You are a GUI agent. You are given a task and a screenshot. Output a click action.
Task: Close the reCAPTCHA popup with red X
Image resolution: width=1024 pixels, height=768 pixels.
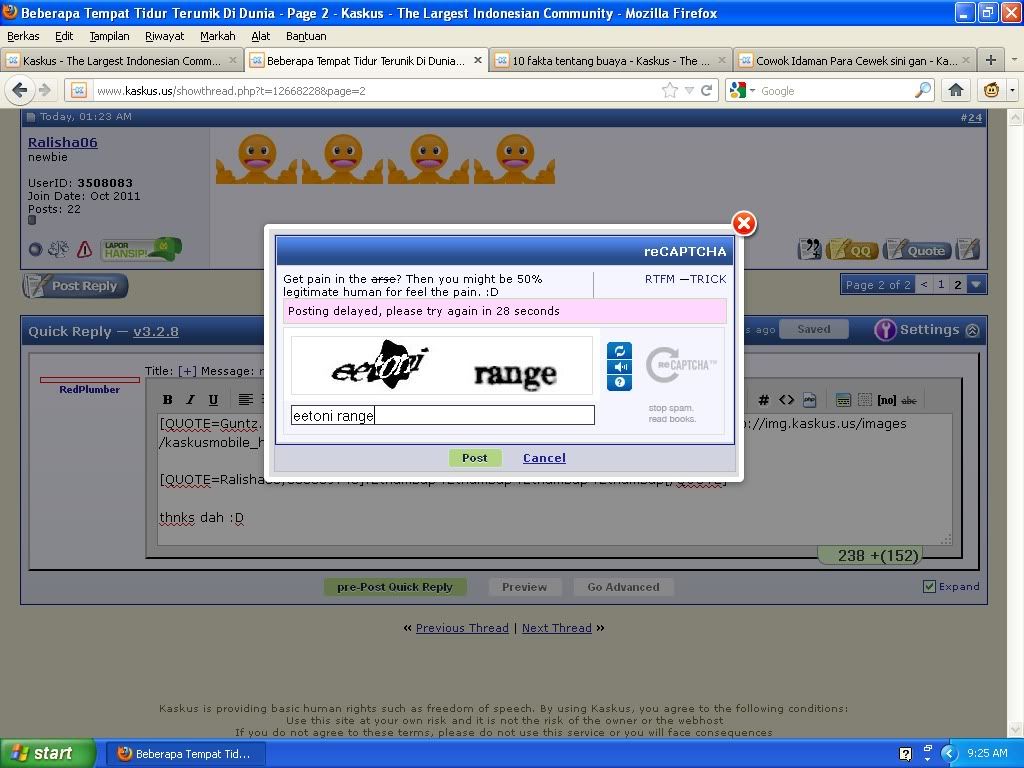click(744, 224)
